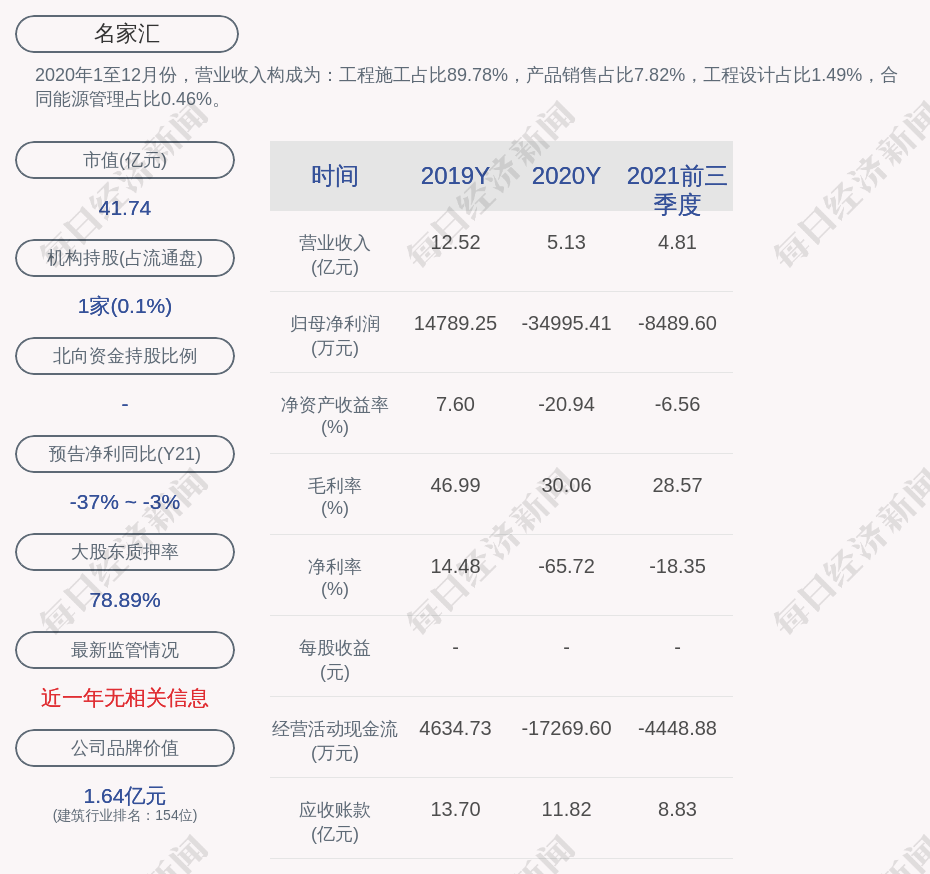Screen dimensions: 930x874
Task: Click the net profit value 14789.25
Action: click(455, 323)
